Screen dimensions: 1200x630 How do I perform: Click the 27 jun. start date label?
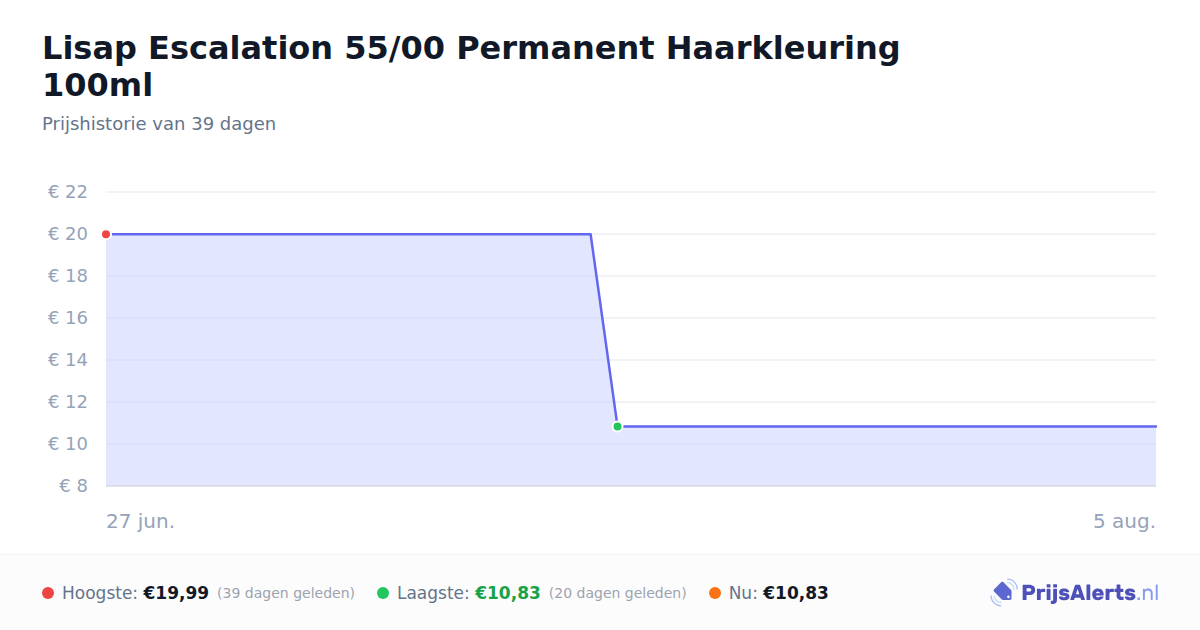pos(141,521)
